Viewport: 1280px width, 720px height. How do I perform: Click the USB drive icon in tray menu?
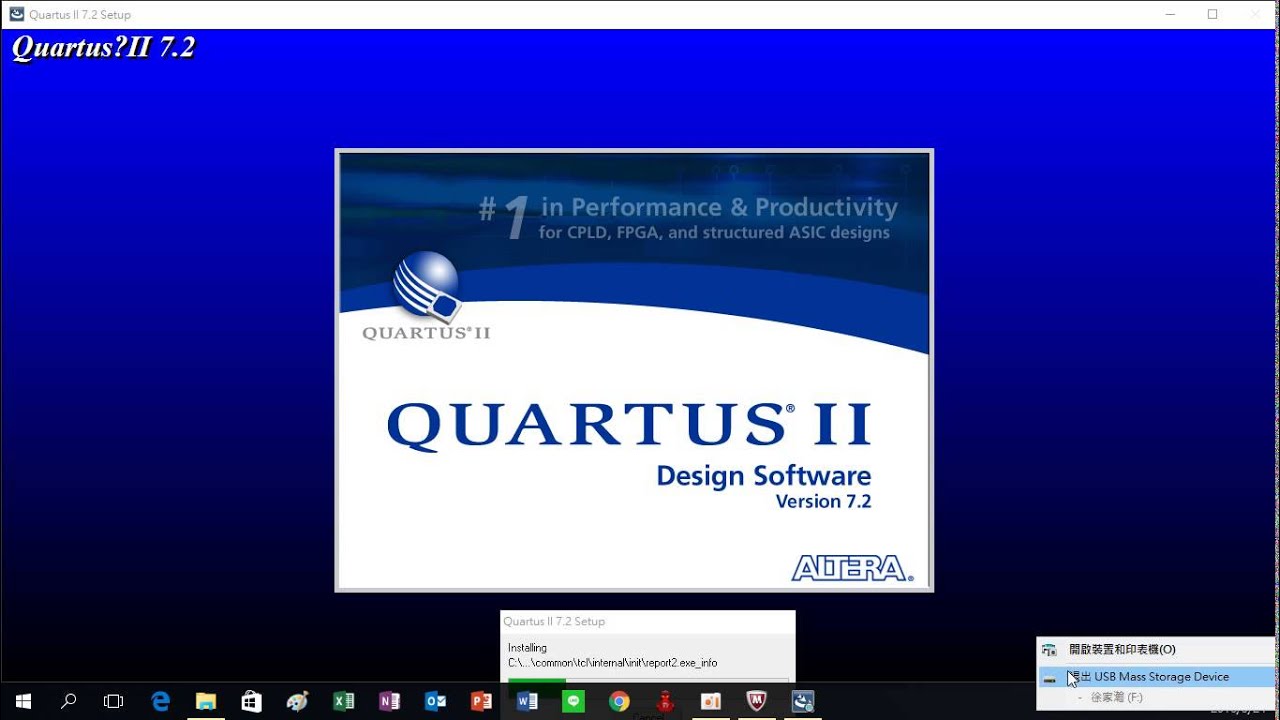[1049, 678]
